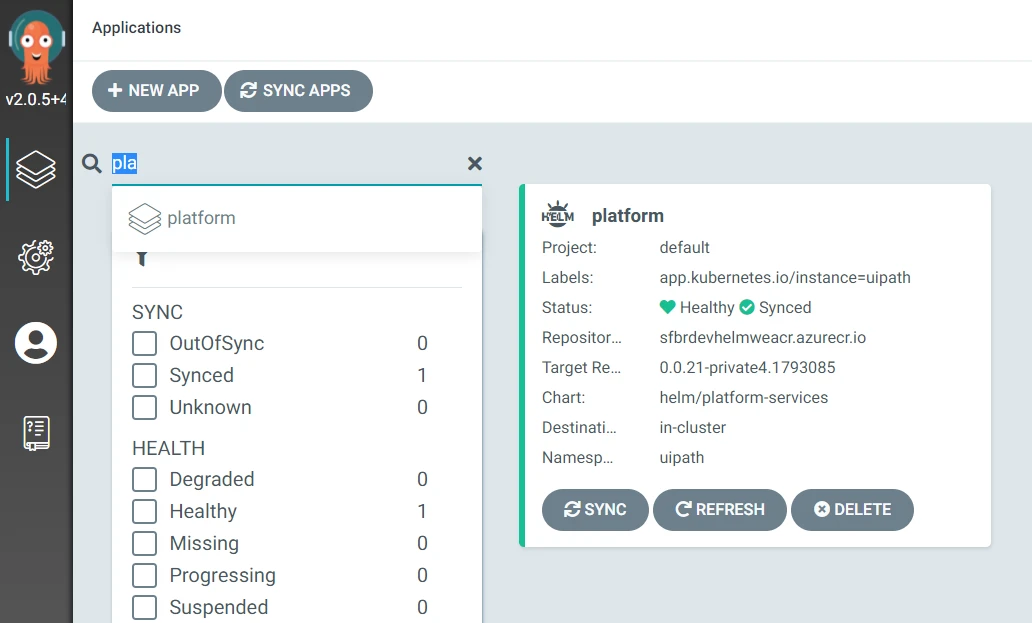
Task: Click the Applications page heading
Action: pos(136,28)
